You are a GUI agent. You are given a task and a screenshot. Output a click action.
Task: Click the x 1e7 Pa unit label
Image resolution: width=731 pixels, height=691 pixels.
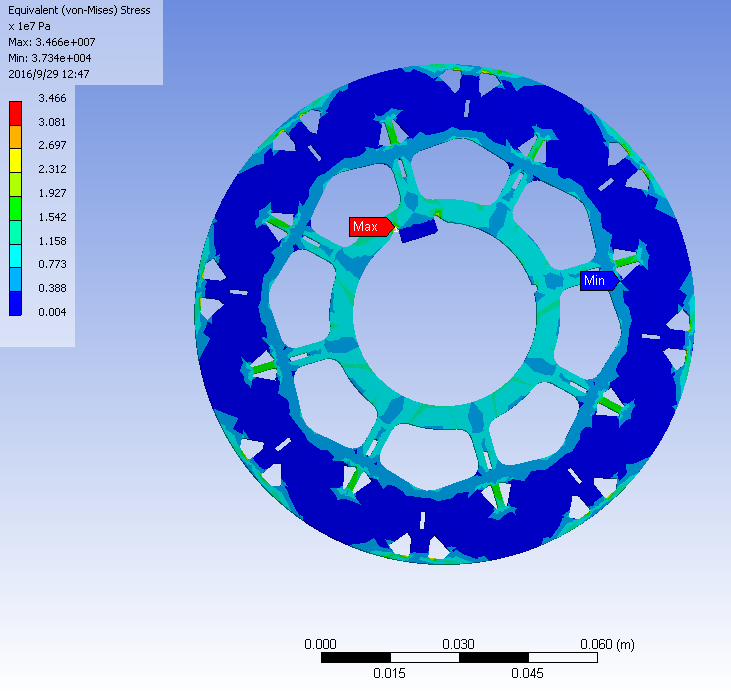click(29, 26)
